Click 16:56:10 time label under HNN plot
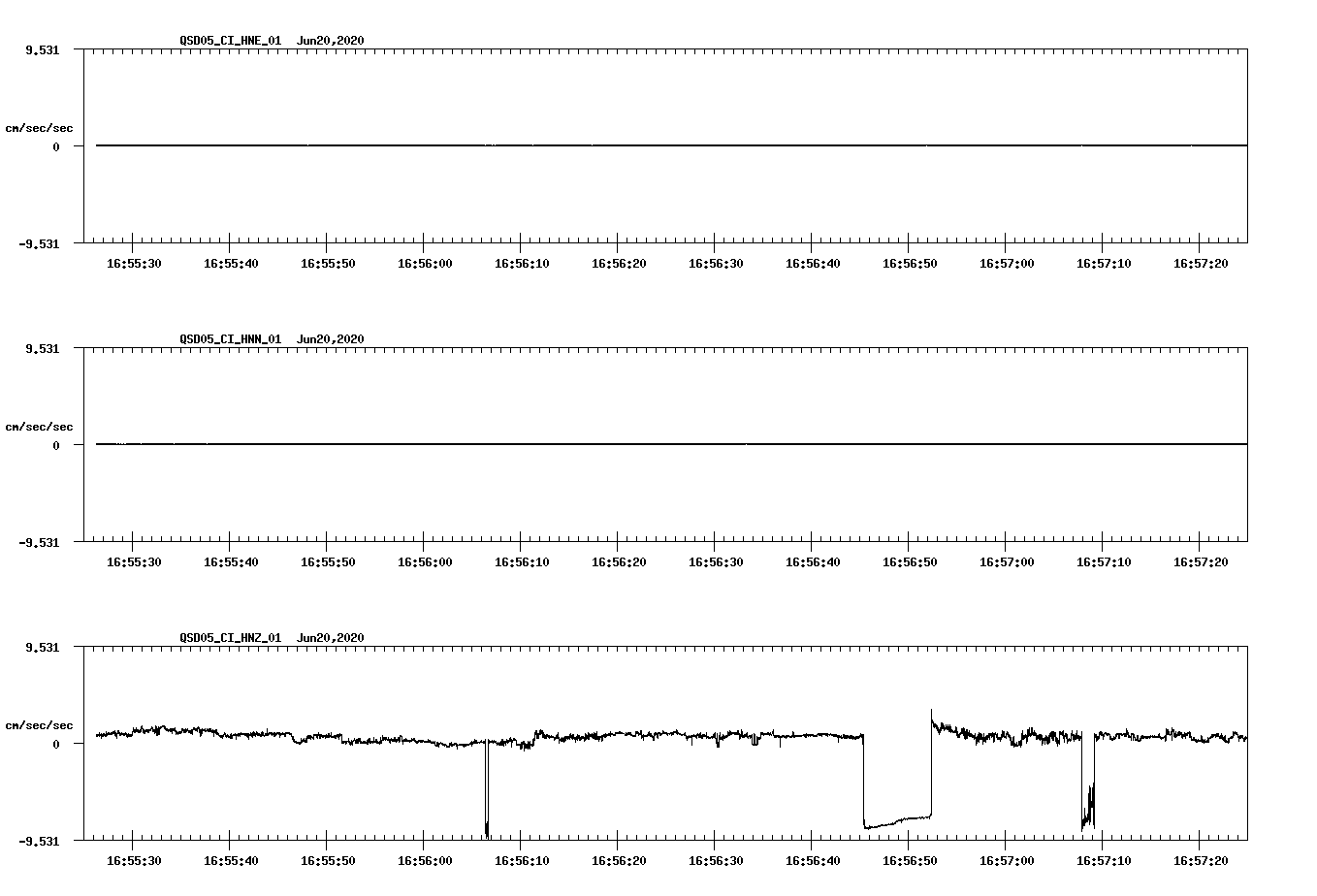 [522, 562]
